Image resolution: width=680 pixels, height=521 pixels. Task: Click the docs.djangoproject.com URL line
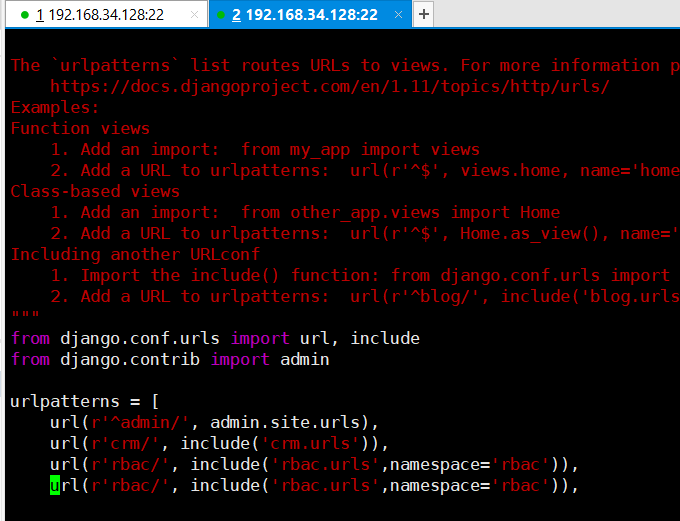330,86
